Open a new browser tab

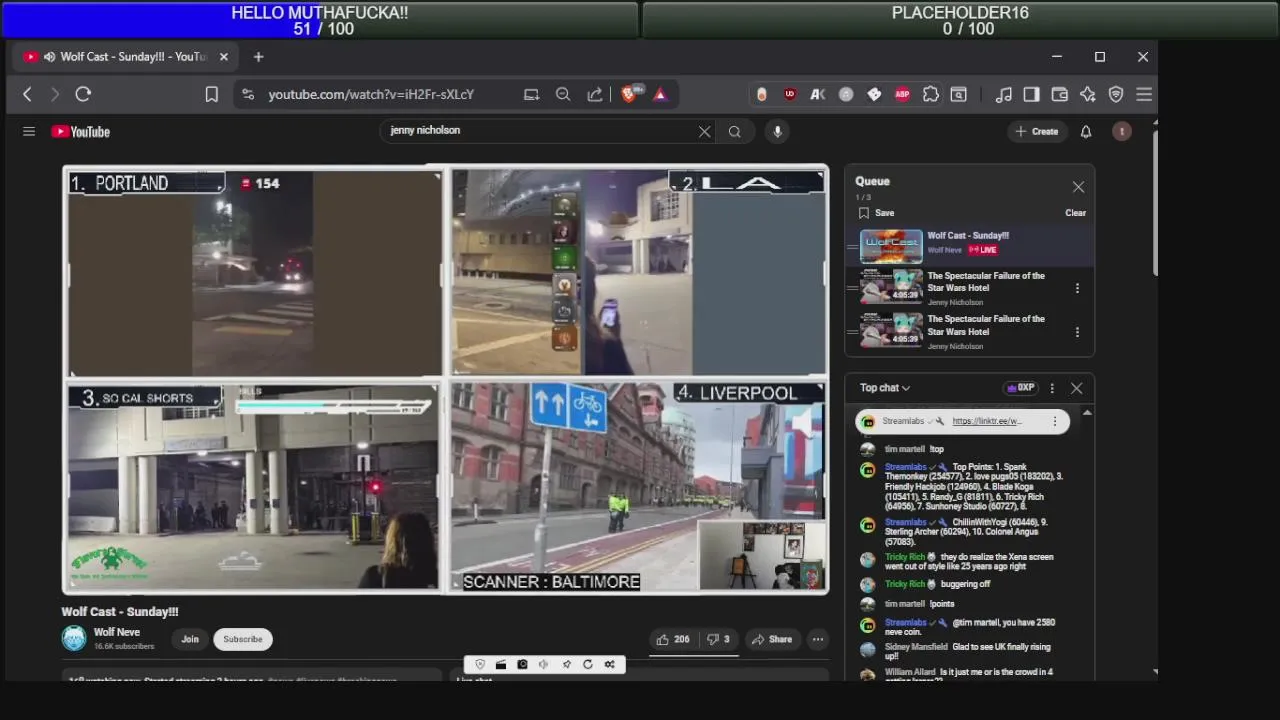258,57
